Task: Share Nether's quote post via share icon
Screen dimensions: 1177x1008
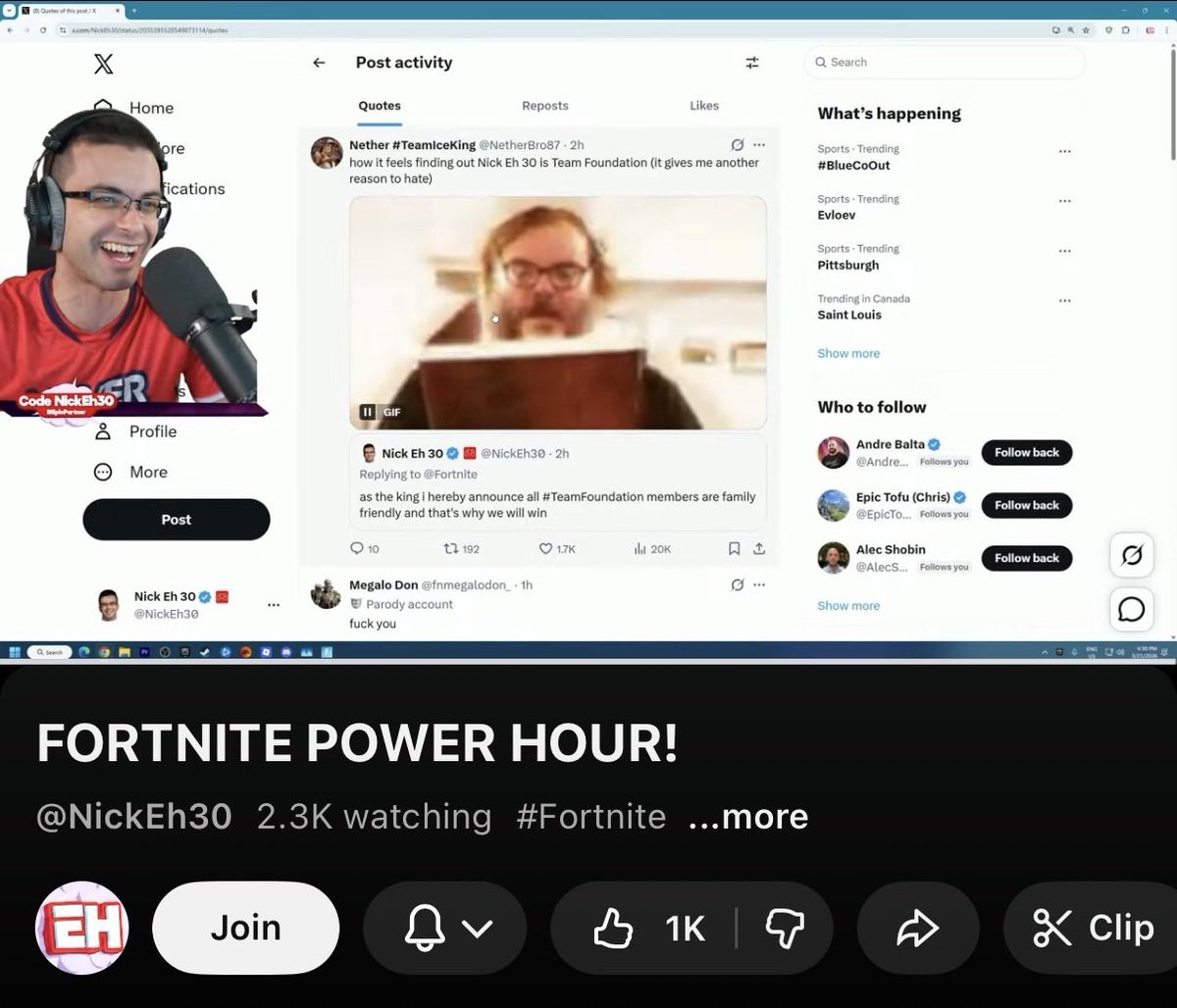Action: [x=758, y=549]
